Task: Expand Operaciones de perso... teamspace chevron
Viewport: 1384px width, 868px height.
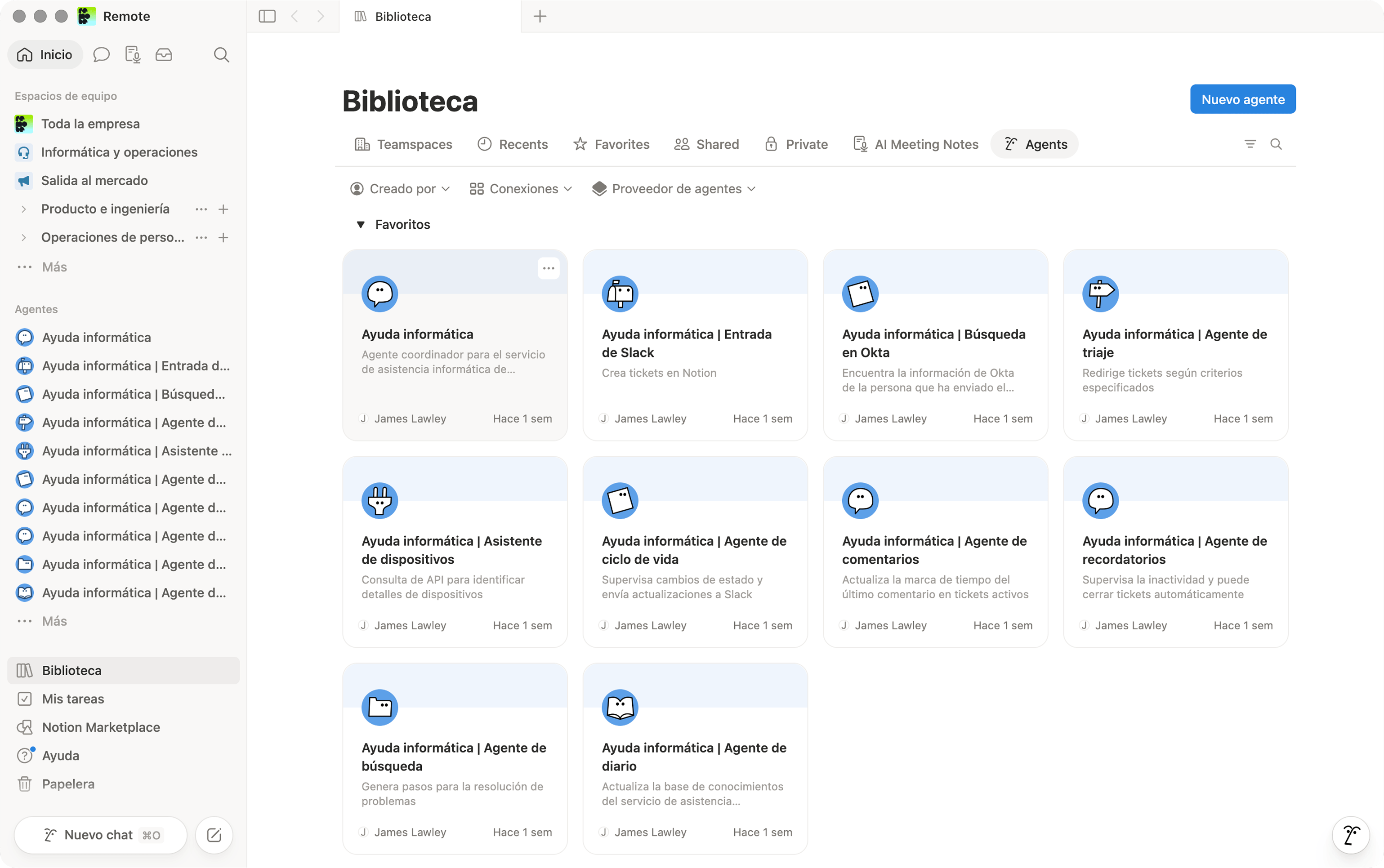Action: coord(23,238)
